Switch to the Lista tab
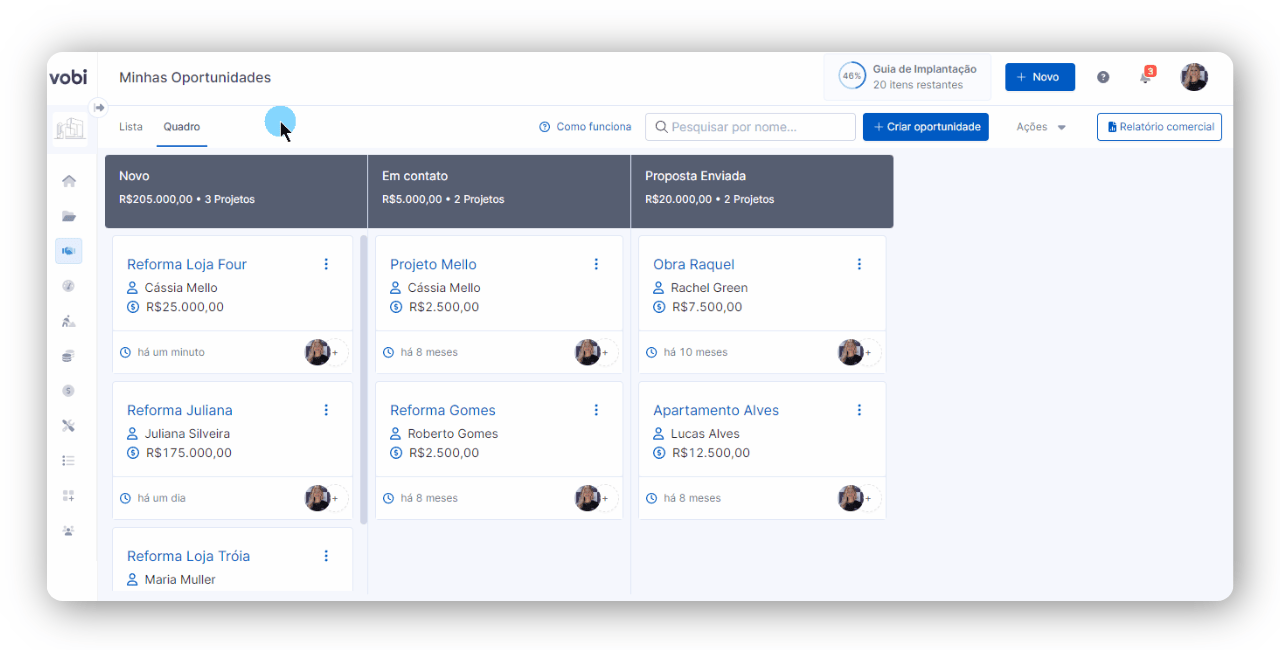The image size is (1280, 650). (131, 127)
